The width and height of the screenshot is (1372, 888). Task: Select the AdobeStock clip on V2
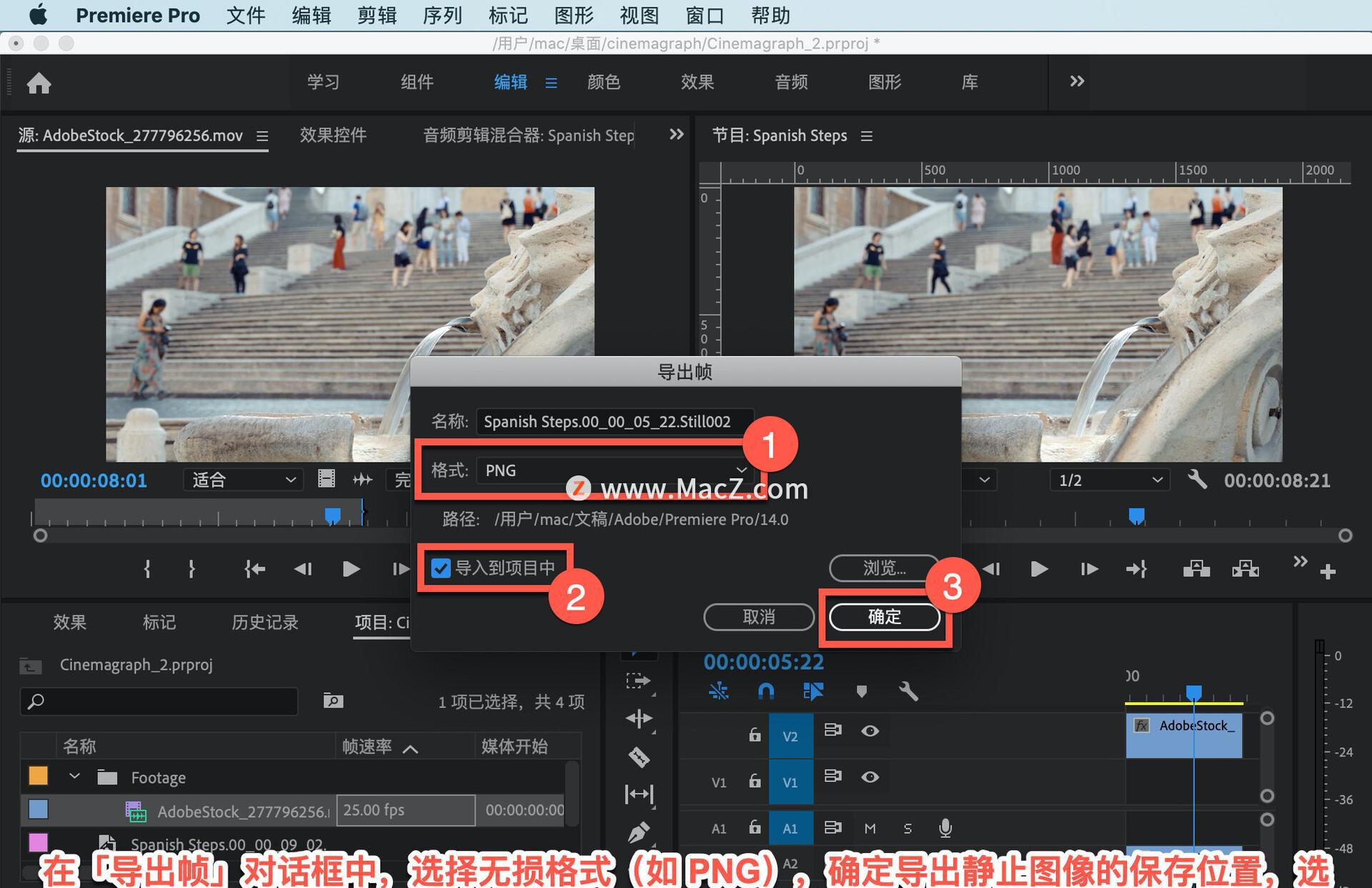click(1184, 736)
